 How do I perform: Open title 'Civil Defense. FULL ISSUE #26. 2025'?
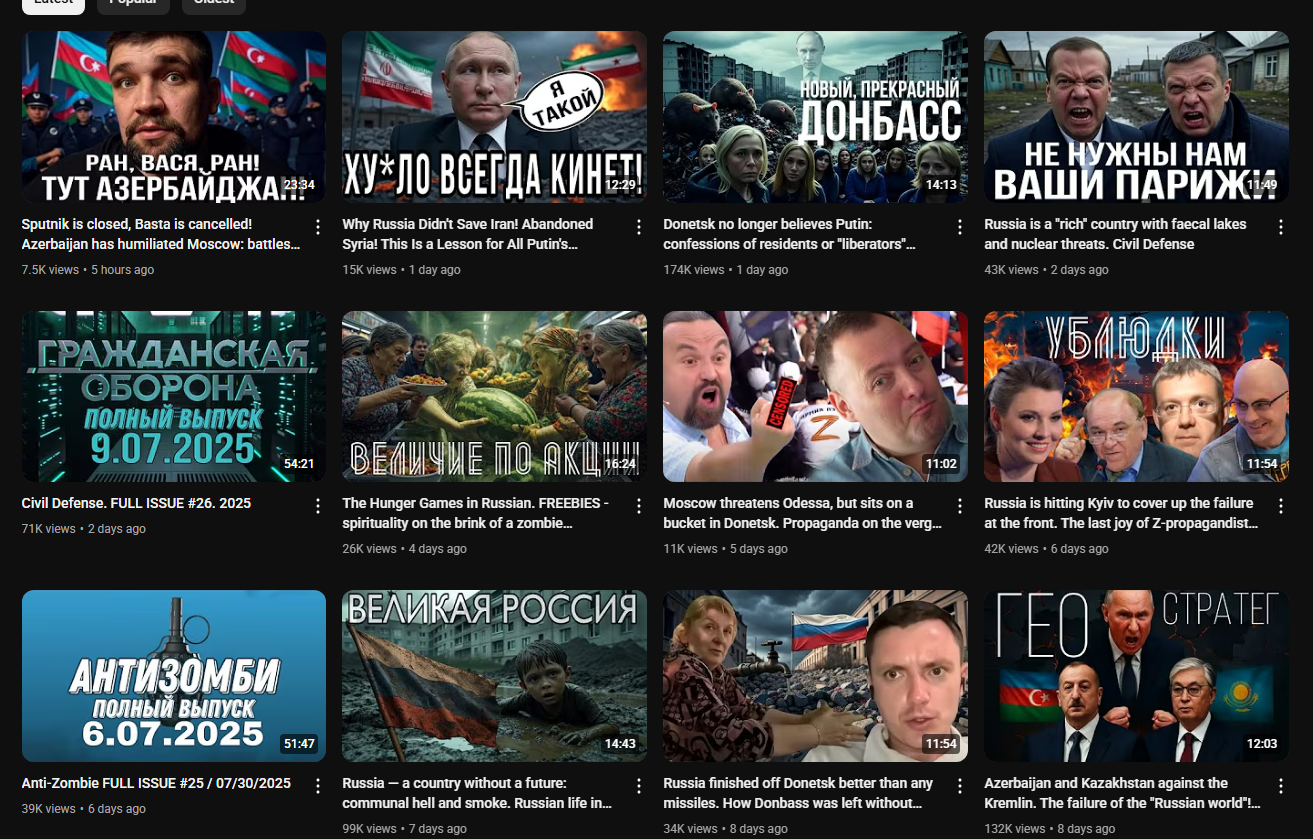[136, 503]
